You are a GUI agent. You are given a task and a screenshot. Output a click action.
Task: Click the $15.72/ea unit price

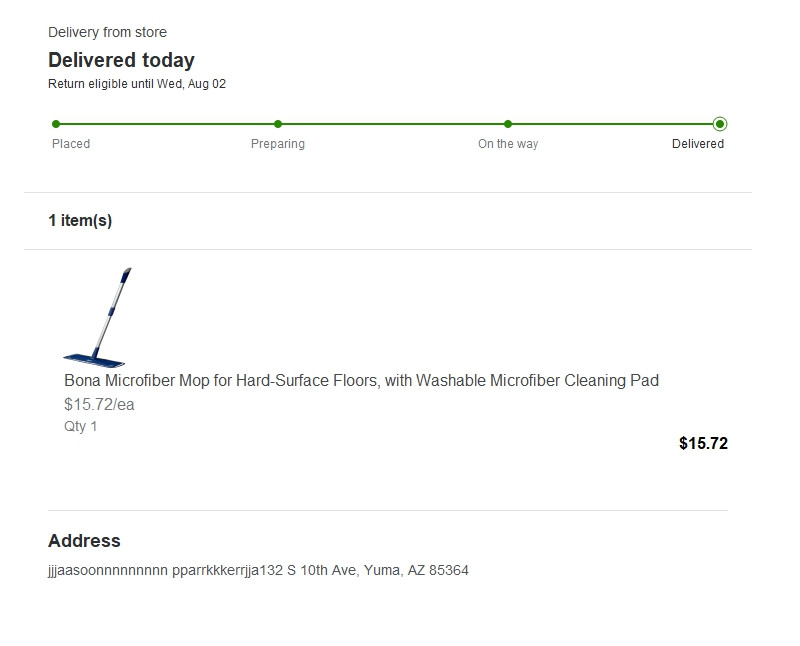tap(99, 405)
